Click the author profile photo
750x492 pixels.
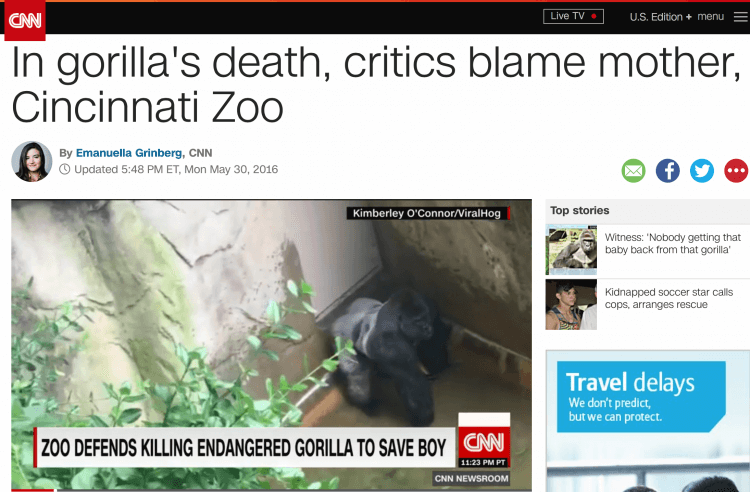click(32, 162)
